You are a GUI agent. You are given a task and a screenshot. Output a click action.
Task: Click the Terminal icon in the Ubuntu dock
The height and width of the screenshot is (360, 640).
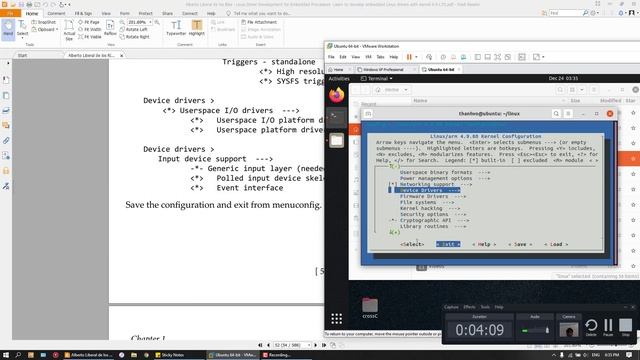click(337, 118)
